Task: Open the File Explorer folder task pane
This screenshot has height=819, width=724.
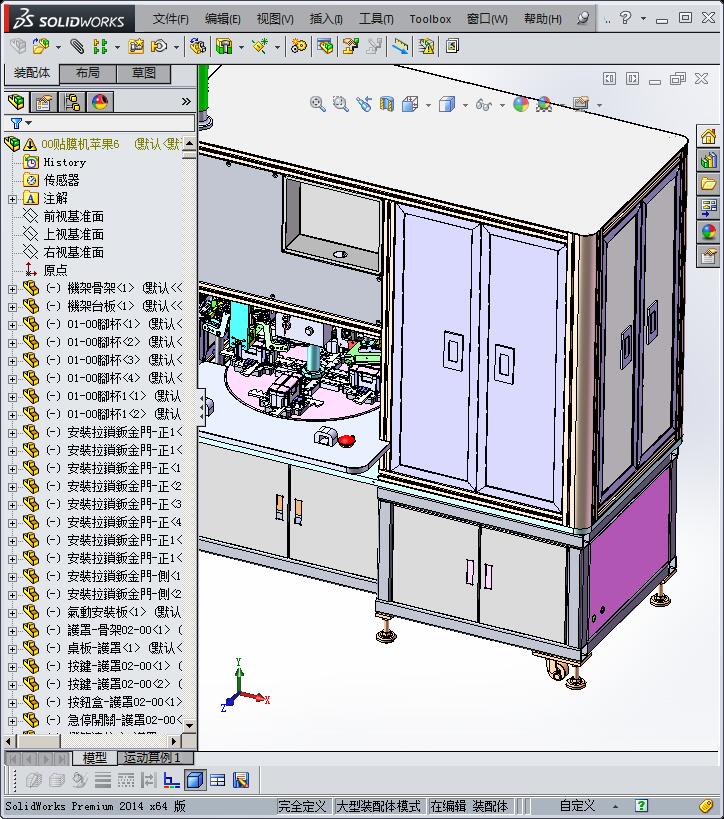Action: 708,184
